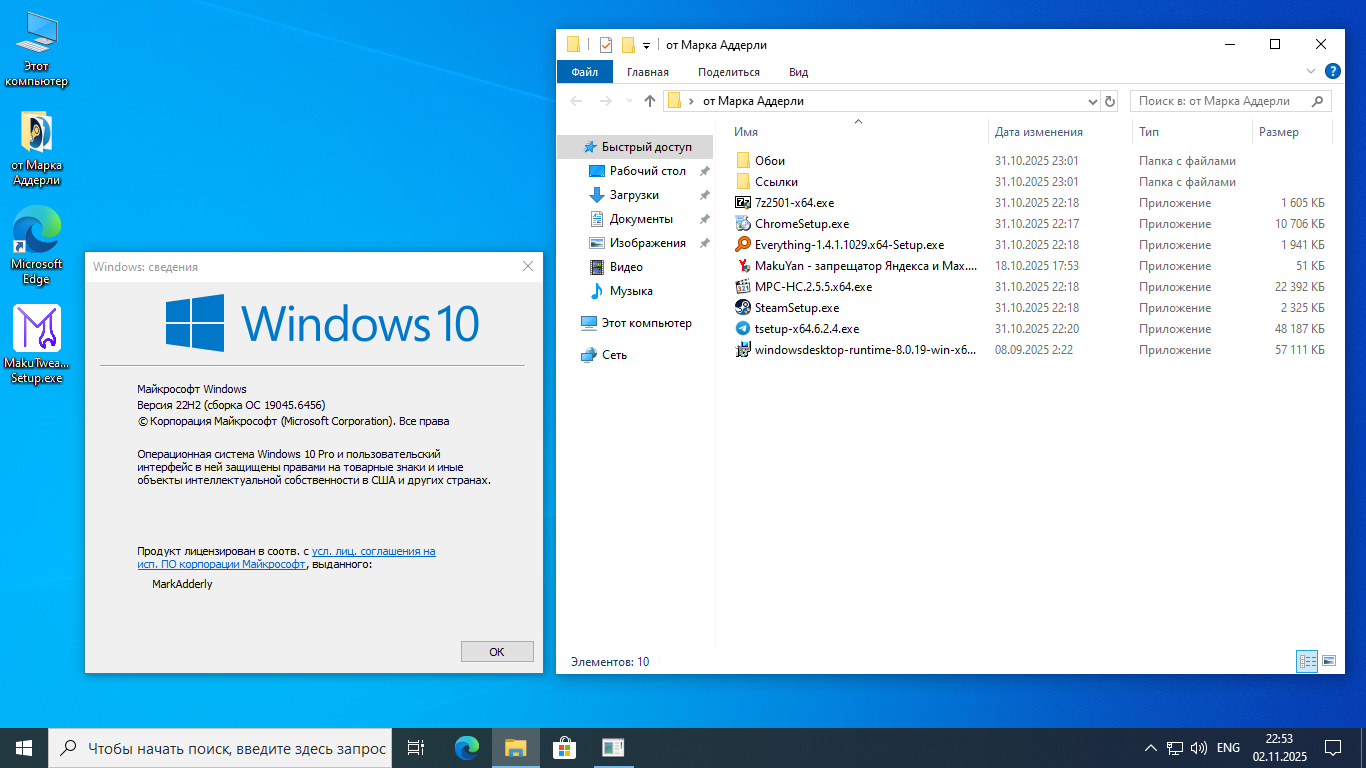
Task: Select the ChromeSetup.exe file
Action: click(x=801, y=224)
